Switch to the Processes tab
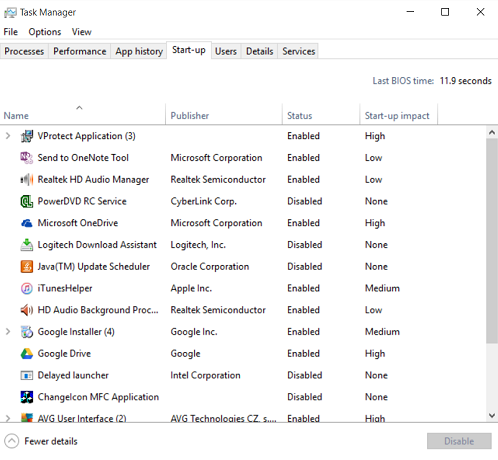The image size is (498, 460). pyautogui.click(x=24, y=51)
